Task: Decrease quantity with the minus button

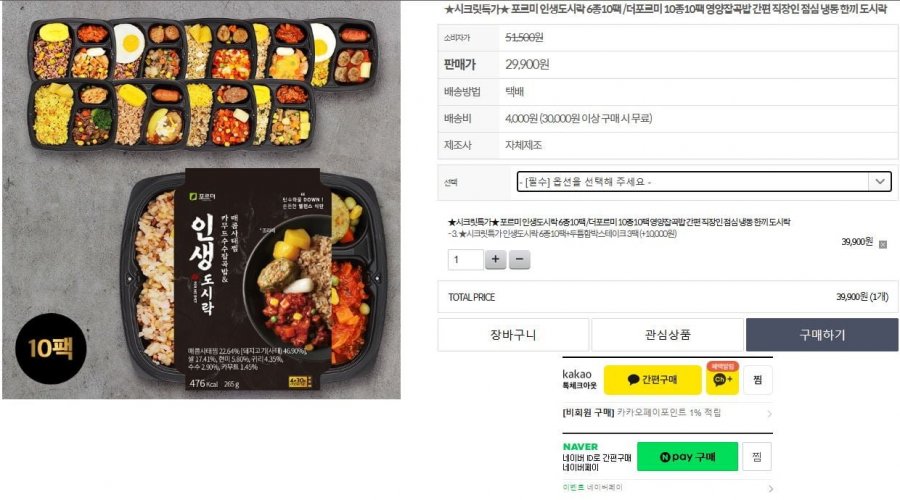Action: (x=519, y=259)
